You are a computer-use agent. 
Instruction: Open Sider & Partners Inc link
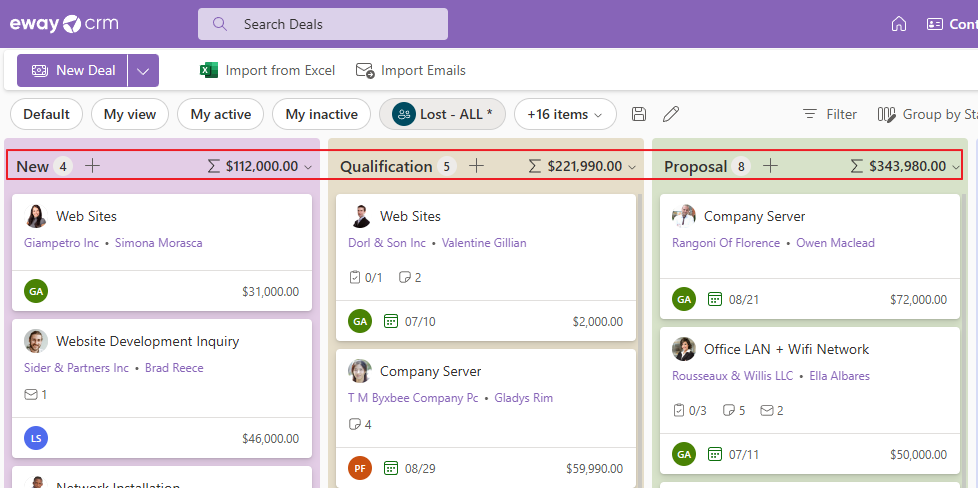coord(76,368)
